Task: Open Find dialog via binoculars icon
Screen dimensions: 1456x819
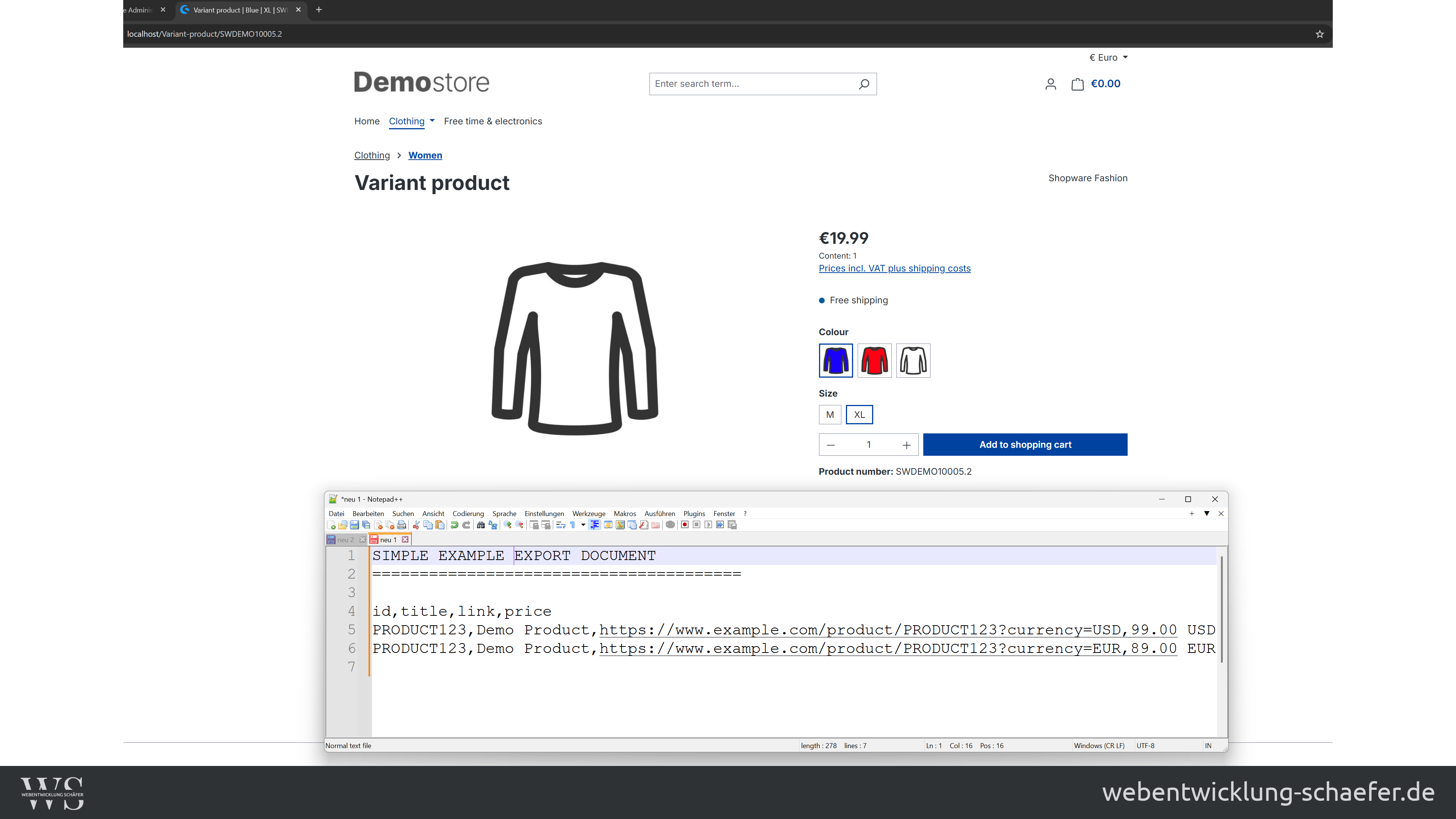Action: point(481,524)
